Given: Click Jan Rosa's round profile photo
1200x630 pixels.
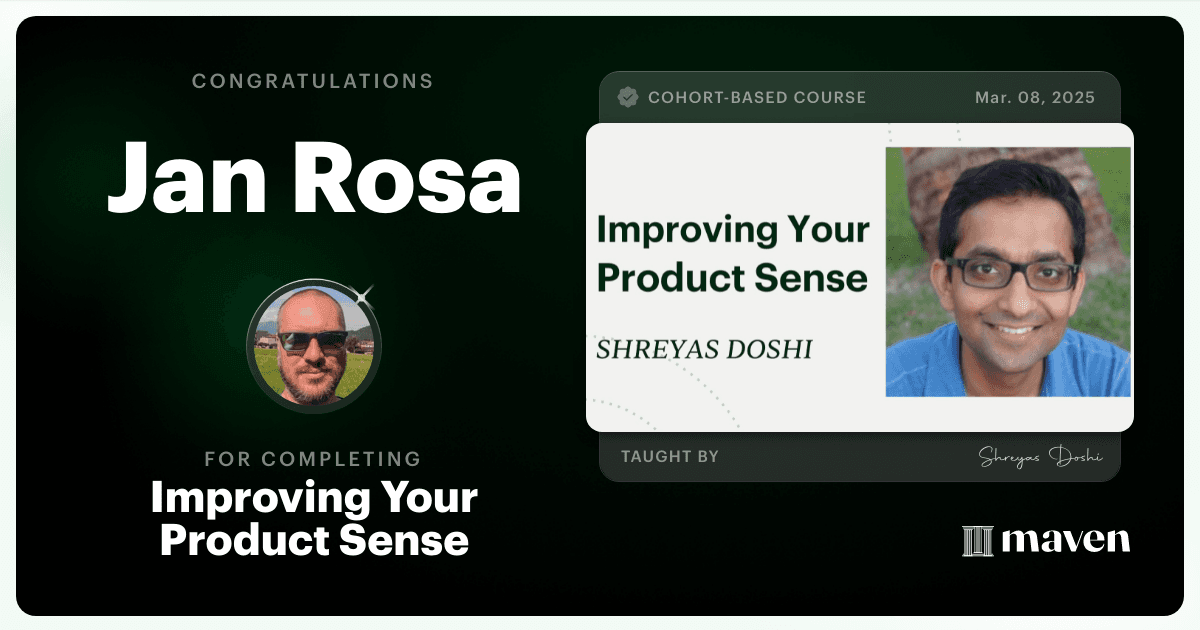Looking at the screenshot, I should (x=314, y=346).
